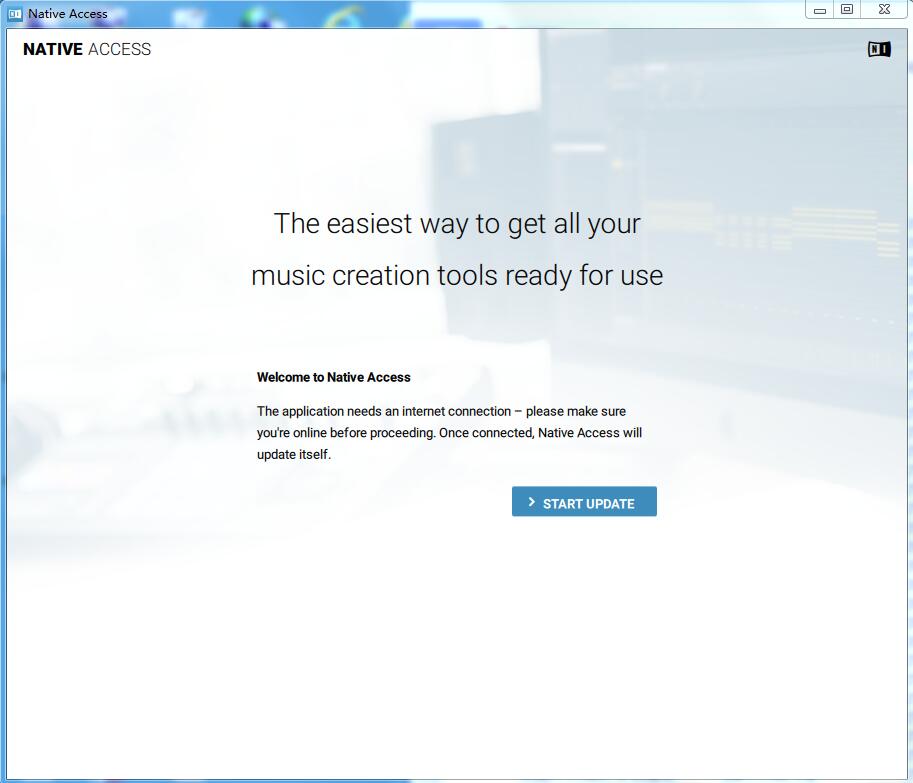Screen dimensions: 913x783
Task: Click the Native Instruments logo top-right
Action: click(878, 49)
